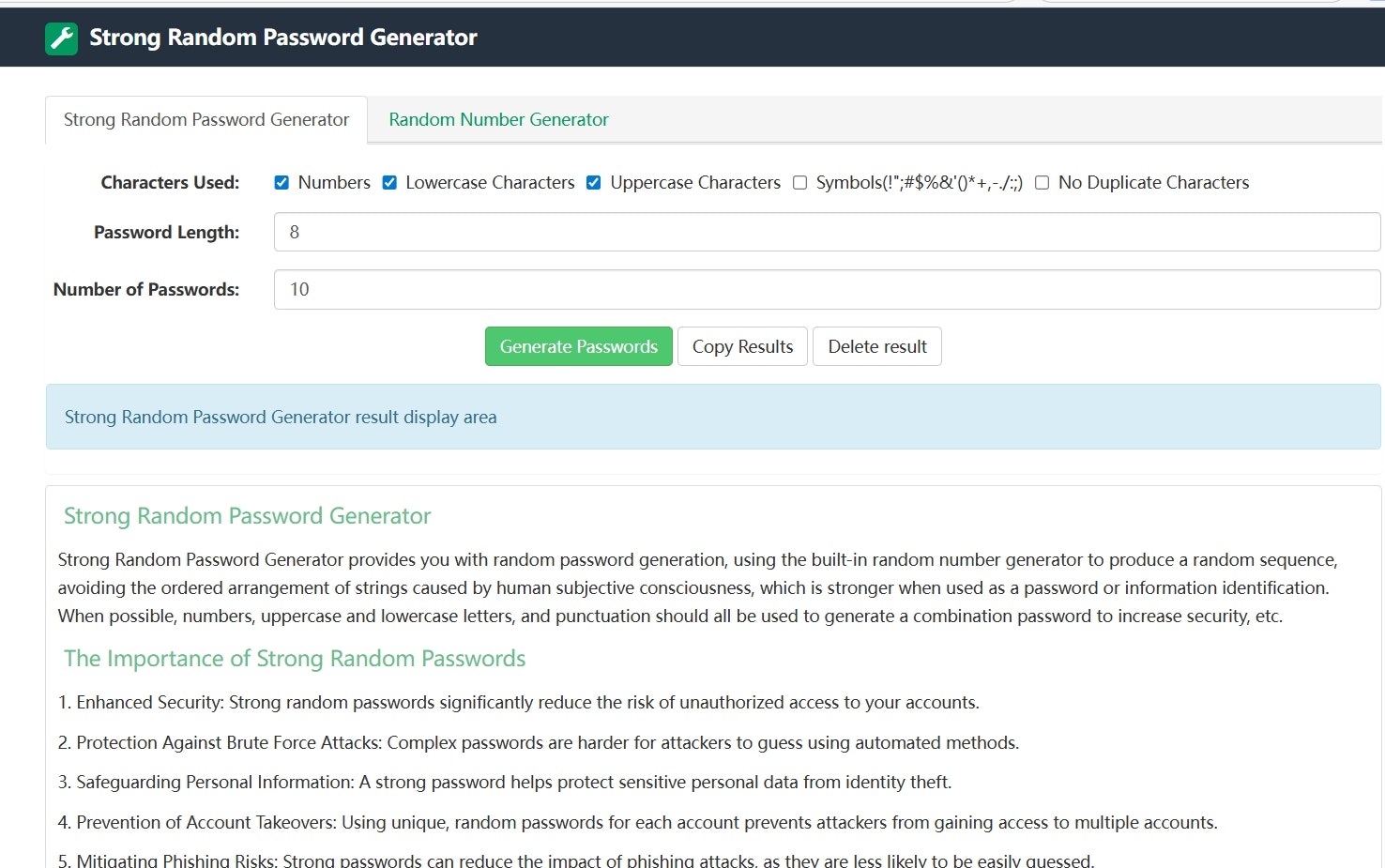
Task: Check the No Duplicate Characters option
Action: coord(1042,182)
